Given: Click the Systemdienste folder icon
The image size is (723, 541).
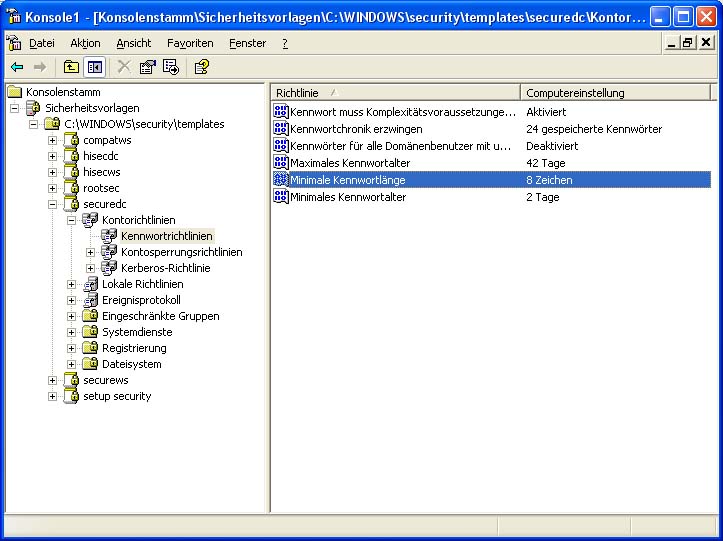Looking at the screenshot, I should coord(90,332).
